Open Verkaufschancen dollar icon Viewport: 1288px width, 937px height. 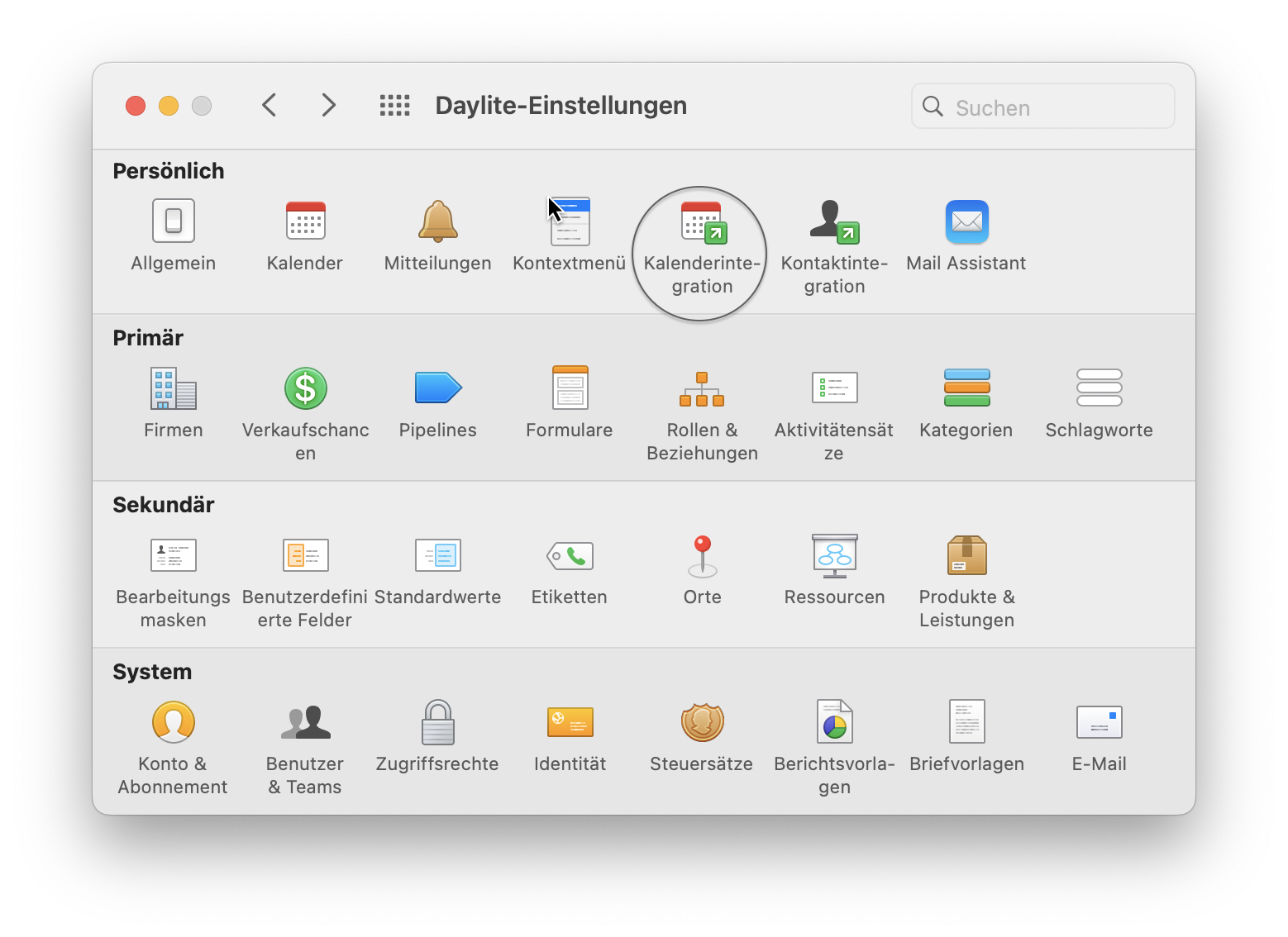click(x=305, y=389)
